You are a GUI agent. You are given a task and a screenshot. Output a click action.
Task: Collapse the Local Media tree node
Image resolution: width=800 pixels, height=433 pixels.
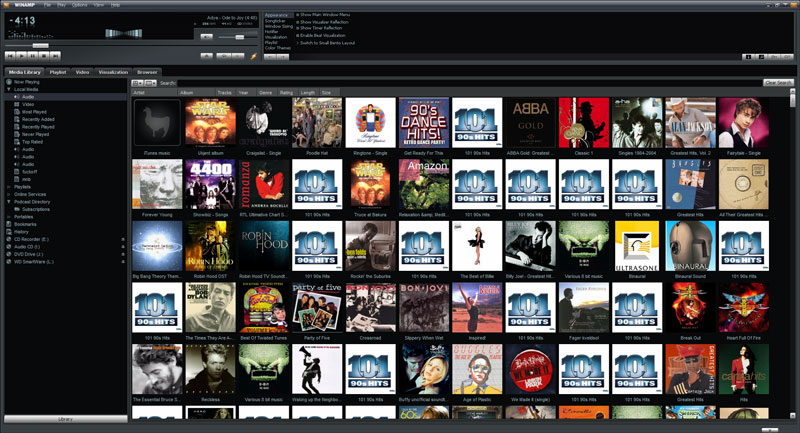click(x=9, y=89)
